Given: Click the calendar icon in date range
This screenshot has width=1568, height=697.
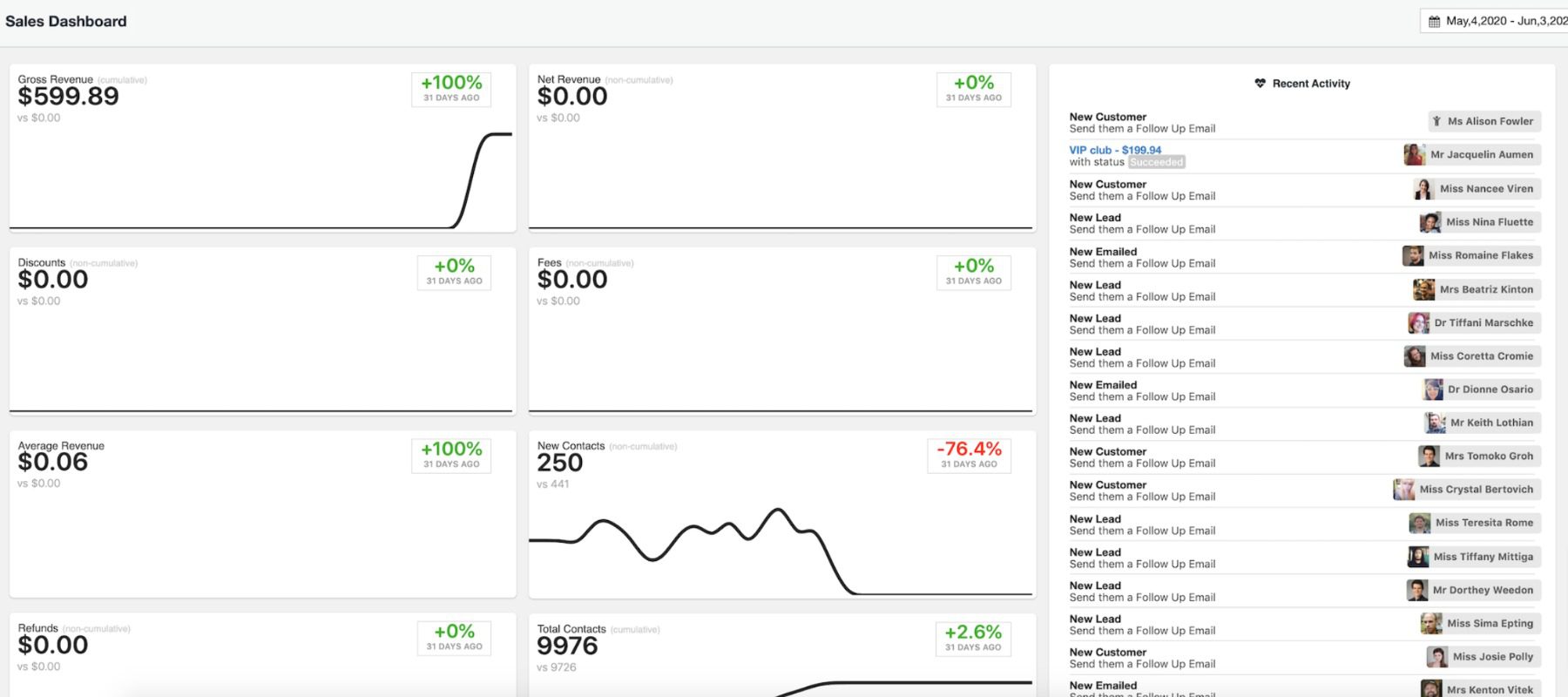Looking at the screenshot, I should [1434, 22].
